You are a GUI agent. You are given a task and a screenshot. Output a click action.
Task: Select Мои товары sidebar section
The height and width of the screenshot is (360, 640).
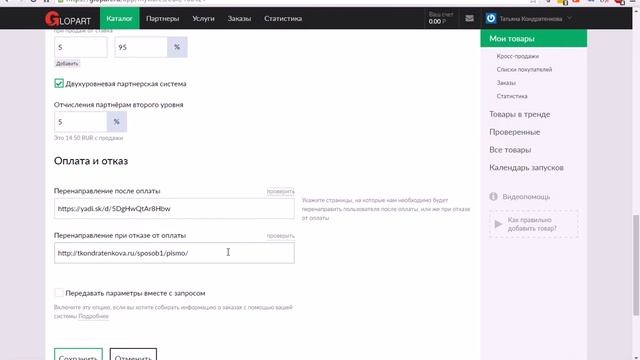point(533,38)
